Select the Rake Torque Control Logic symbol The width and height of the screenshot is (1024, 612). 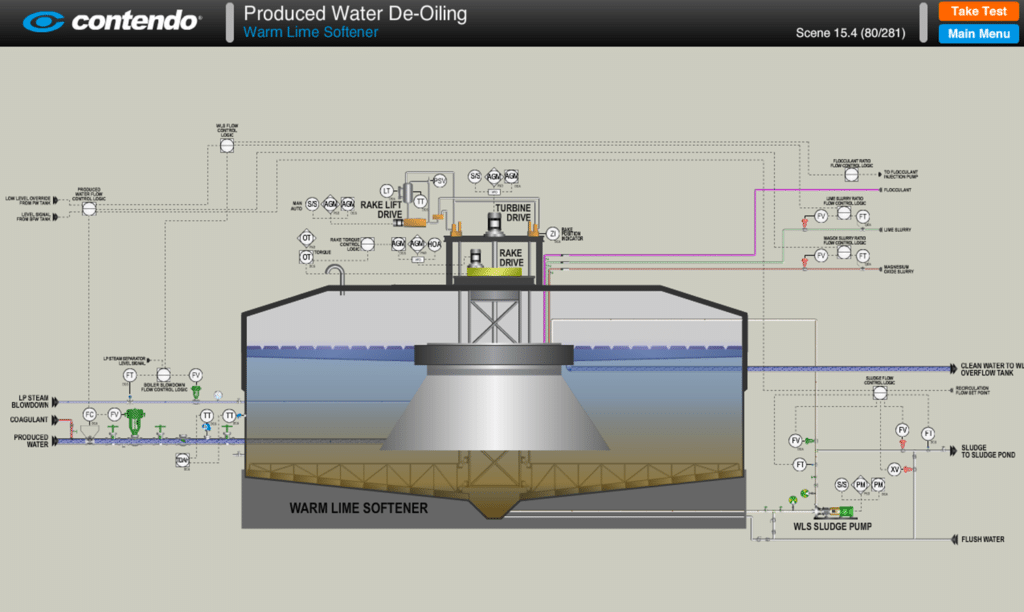click(368, 244)
